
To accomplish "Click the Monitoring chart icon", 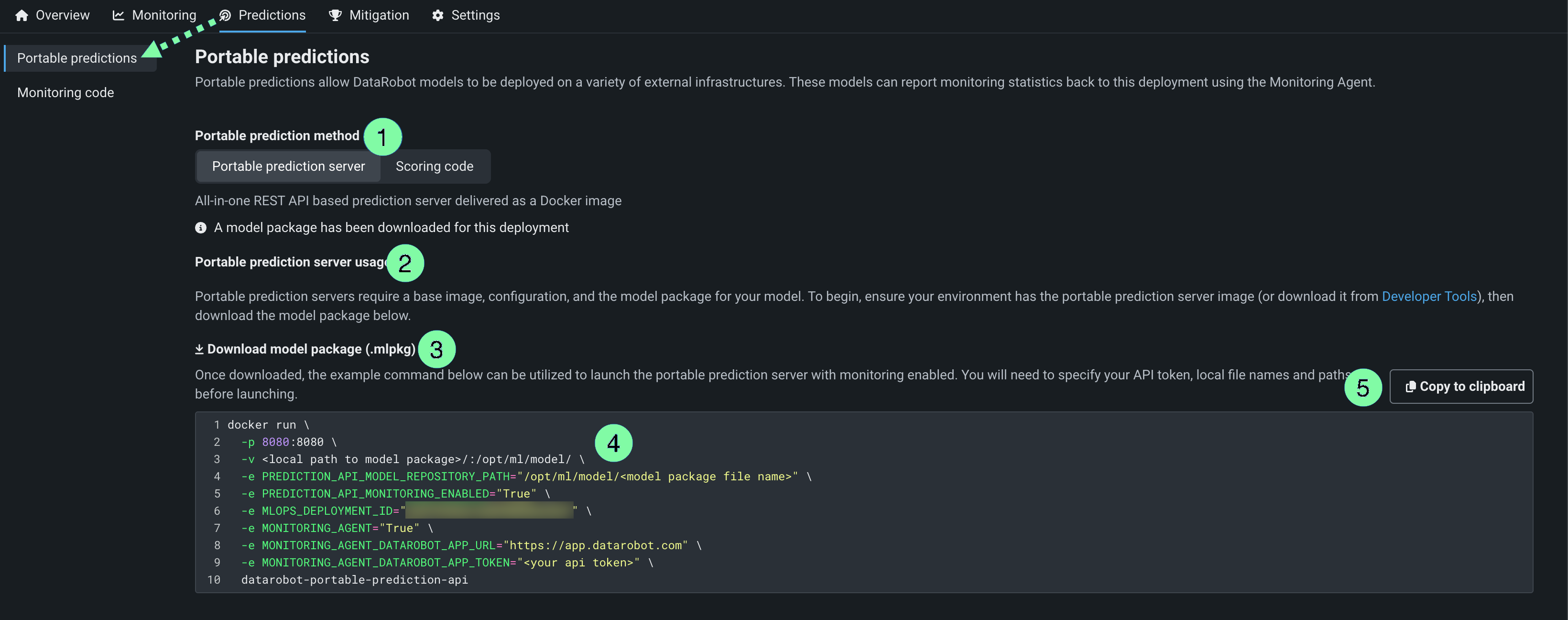I will [118, 15].
